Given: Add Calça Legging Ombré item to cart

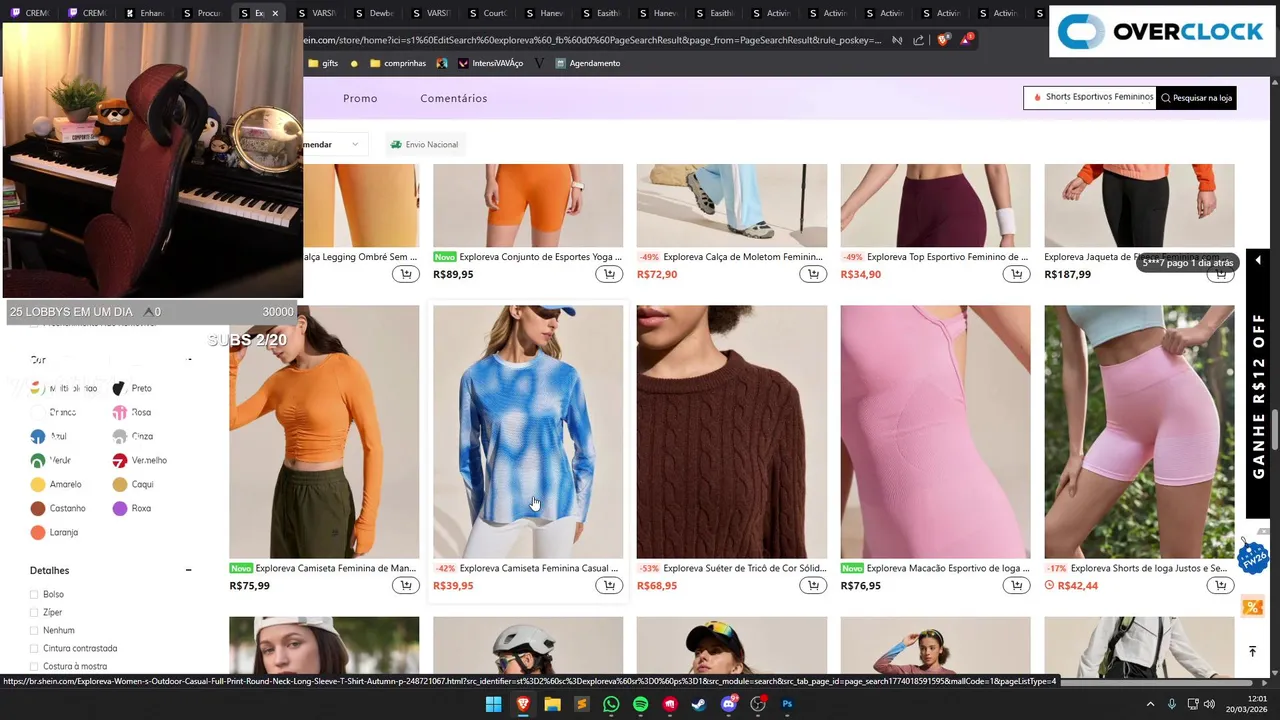Looking at the screenshot, I should 405,274.
